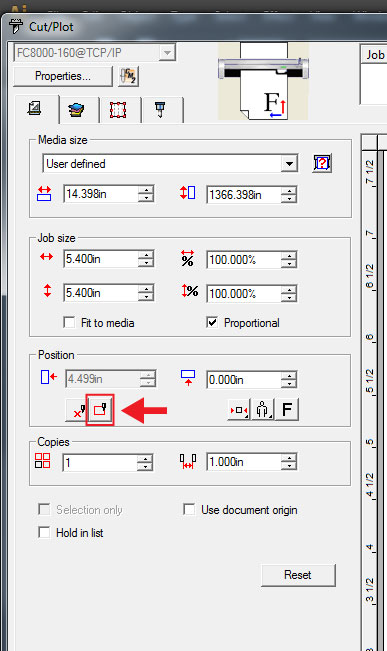Switch to the red dotted-square tab

118,110
